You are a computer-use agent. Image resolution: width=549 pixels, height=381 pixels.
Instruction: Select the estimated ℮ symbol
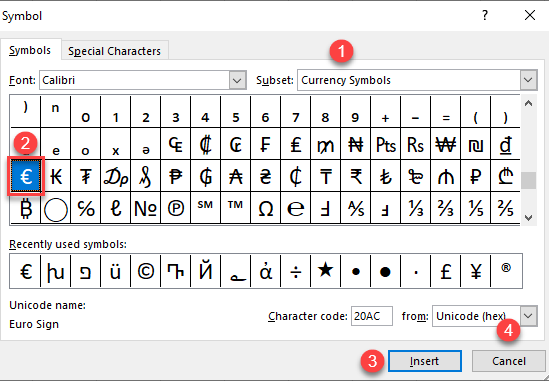[296, 208]
